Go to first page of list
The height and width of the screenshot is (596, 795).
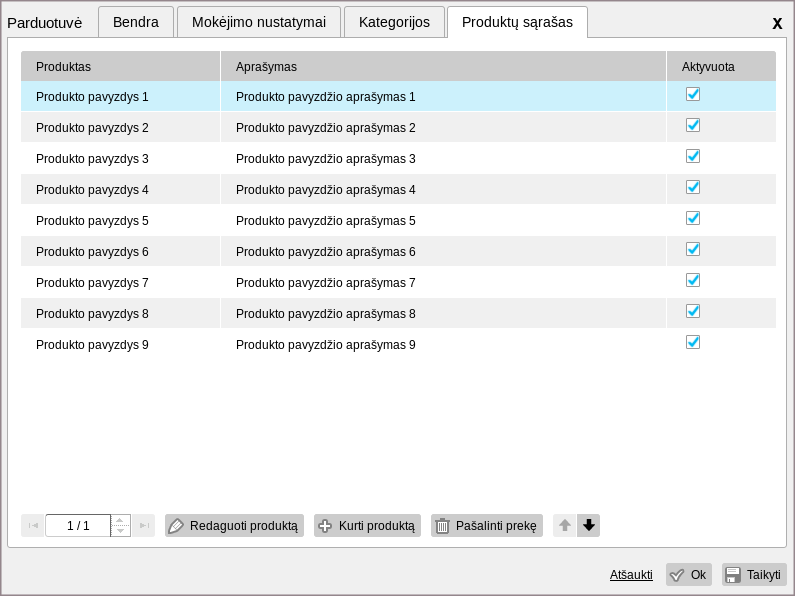pyautogui.click(x=33, y=526)
